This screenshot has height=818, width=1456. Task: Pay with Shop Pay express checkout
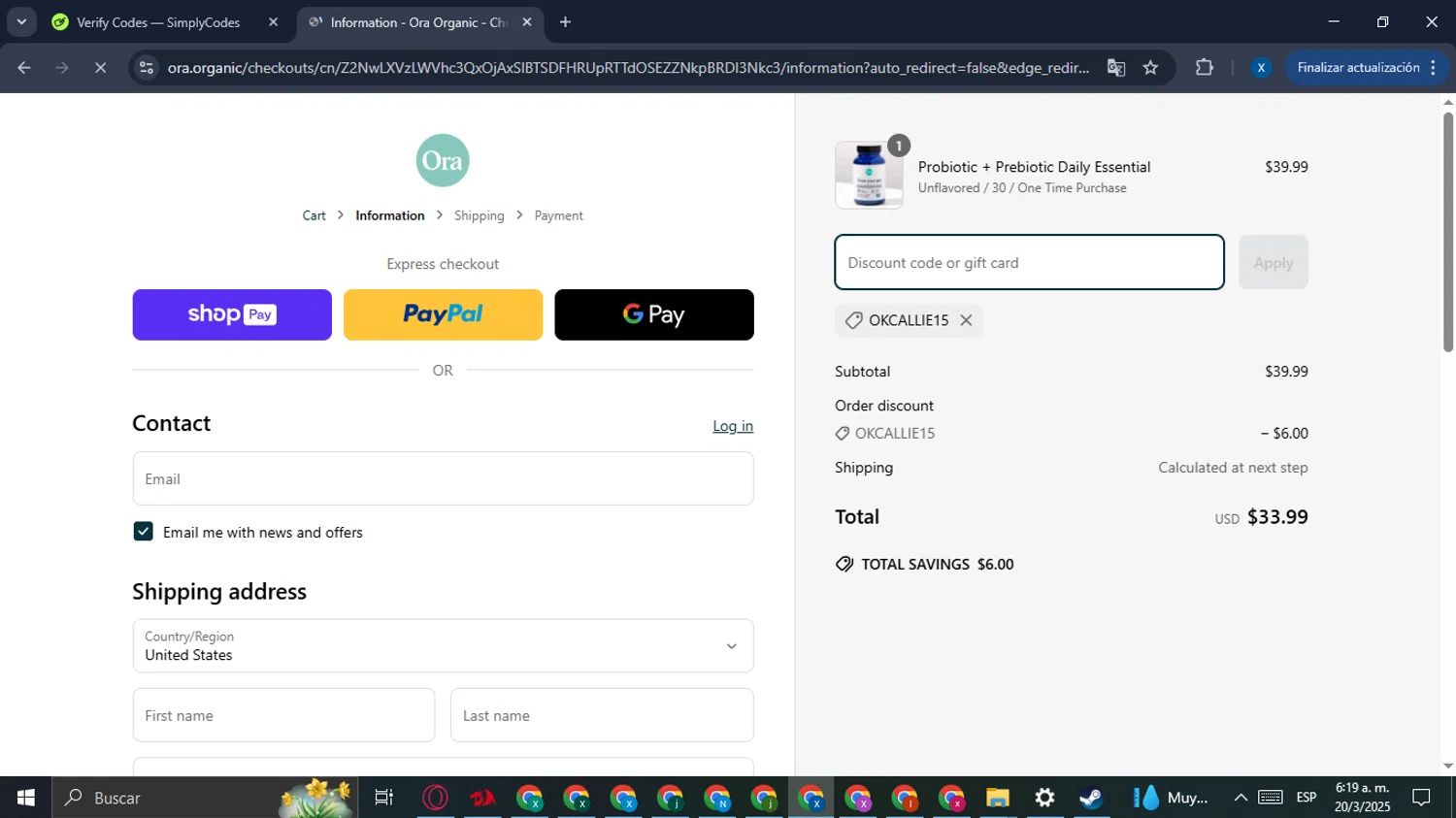coord(232,314)
